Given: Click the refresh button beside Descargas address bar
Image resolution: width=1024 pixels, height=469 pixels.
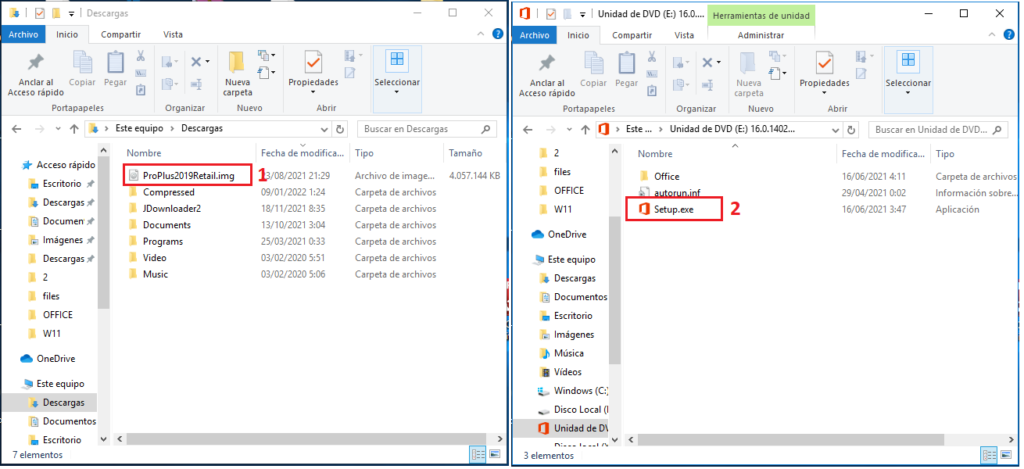Looking at the screenshot, I should tap(340, 129).
